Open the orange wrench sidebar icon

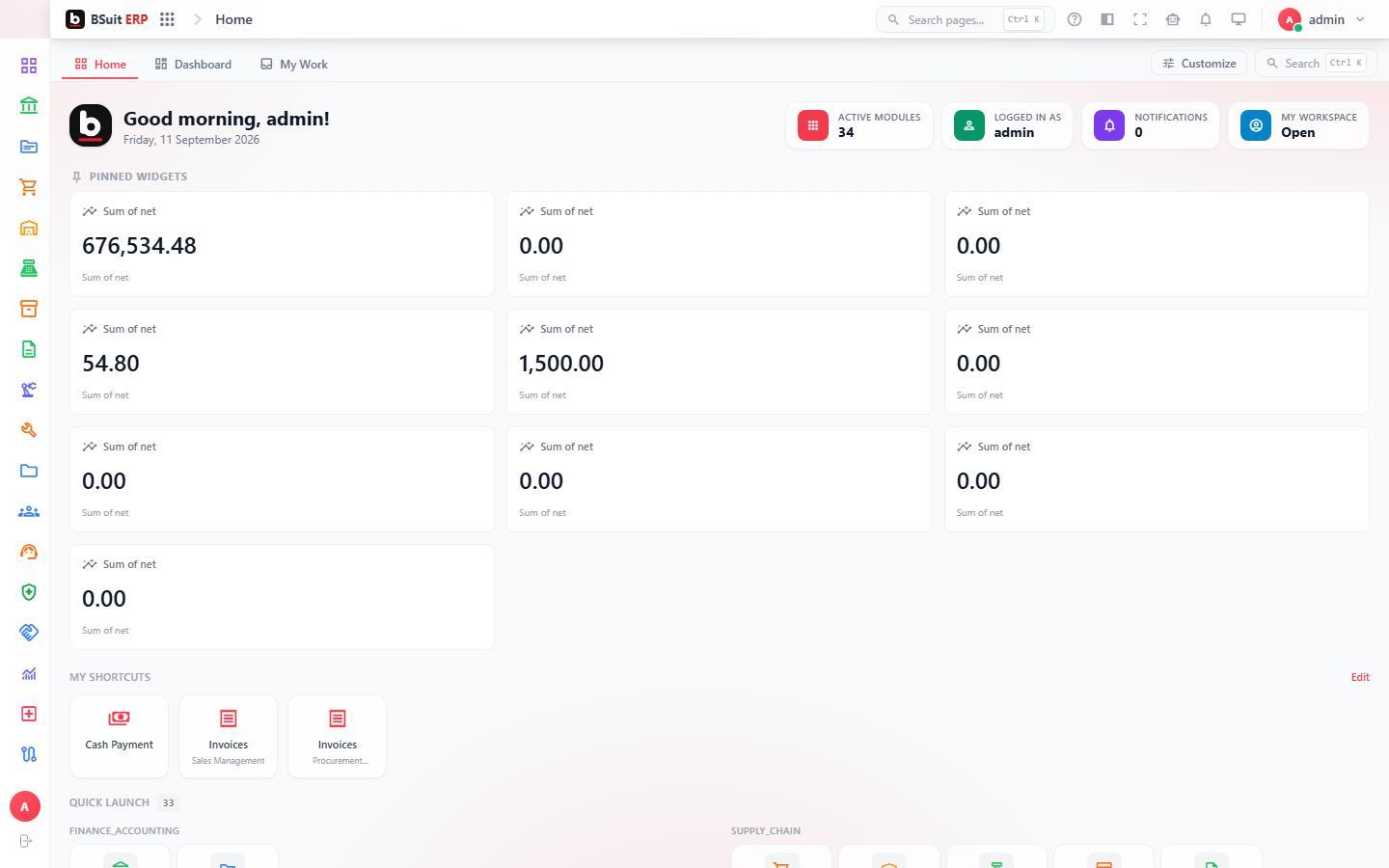29,430
